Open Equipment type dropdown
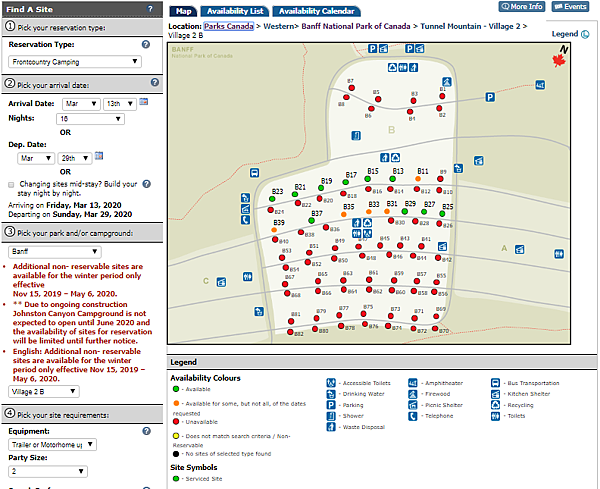 pos(52,445)
